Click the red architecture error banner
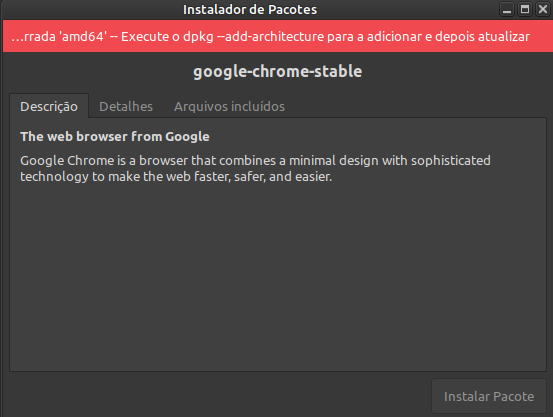The width and height of the screenshot is (553, 417). (278, 36)
